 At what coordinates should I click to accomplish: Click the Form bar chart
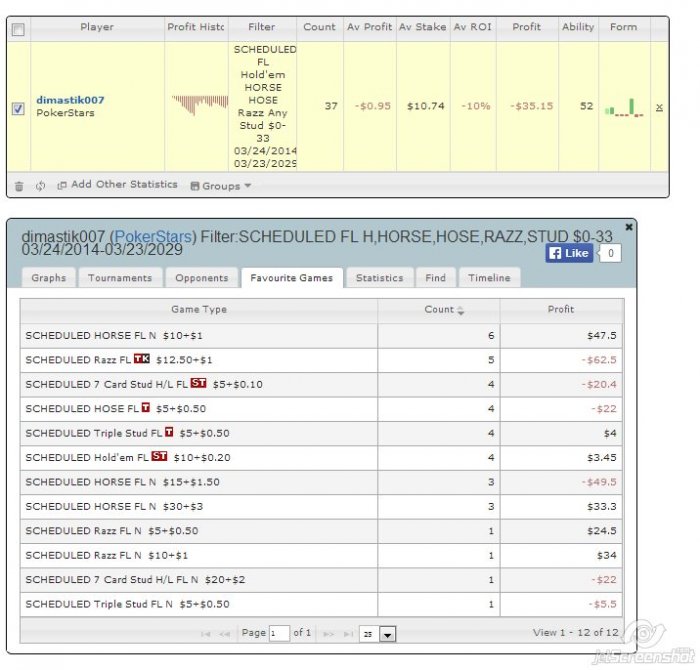(624, 108)
